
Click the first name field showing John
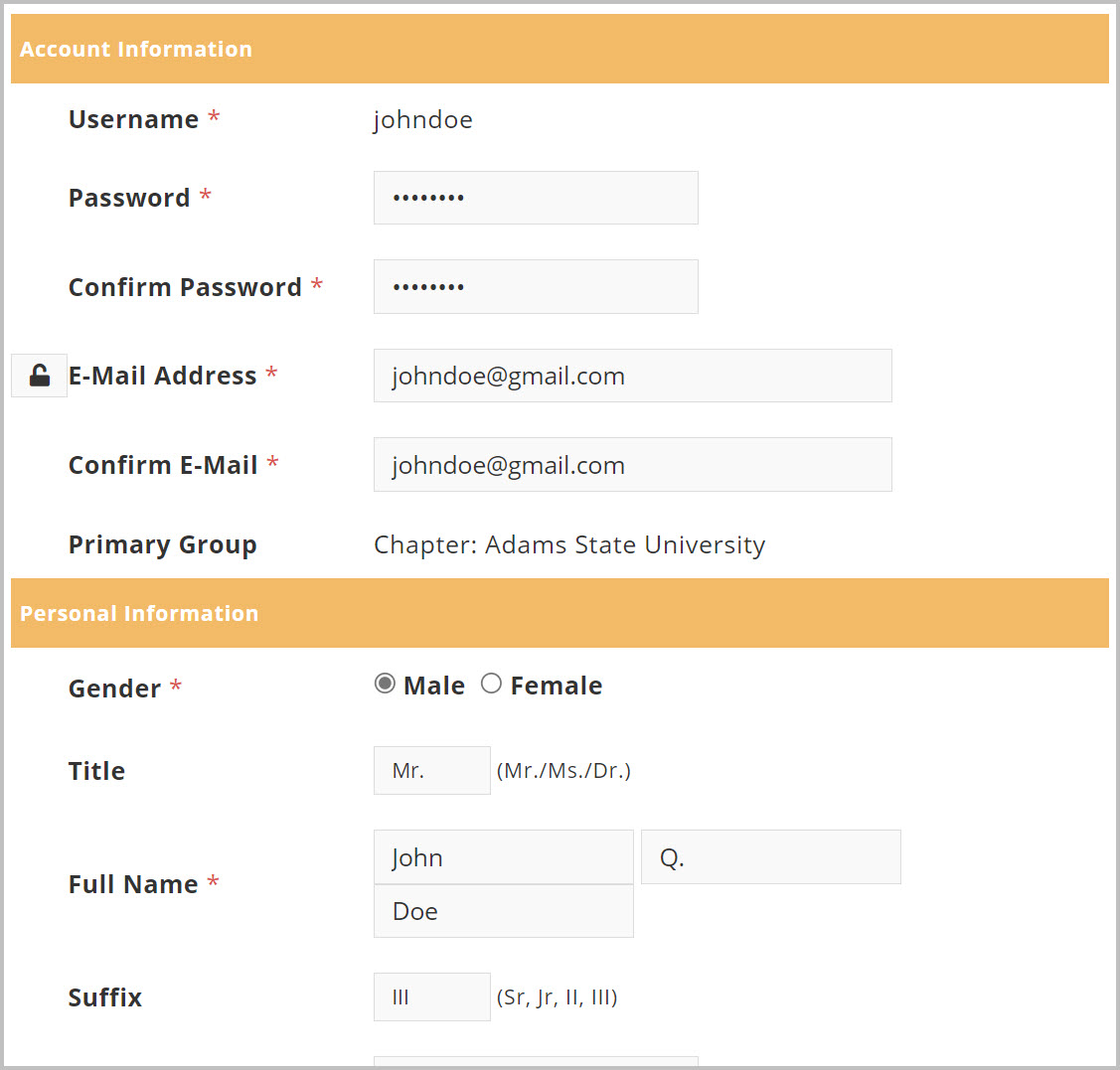(503, 857)
